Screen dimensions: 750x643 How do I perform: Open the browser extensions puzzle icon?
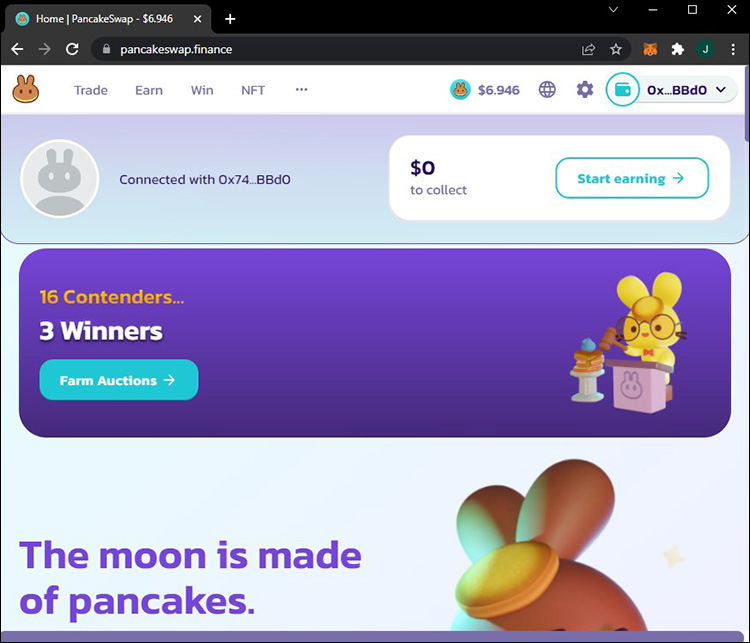pyautogui.click(x=677, y=49)
